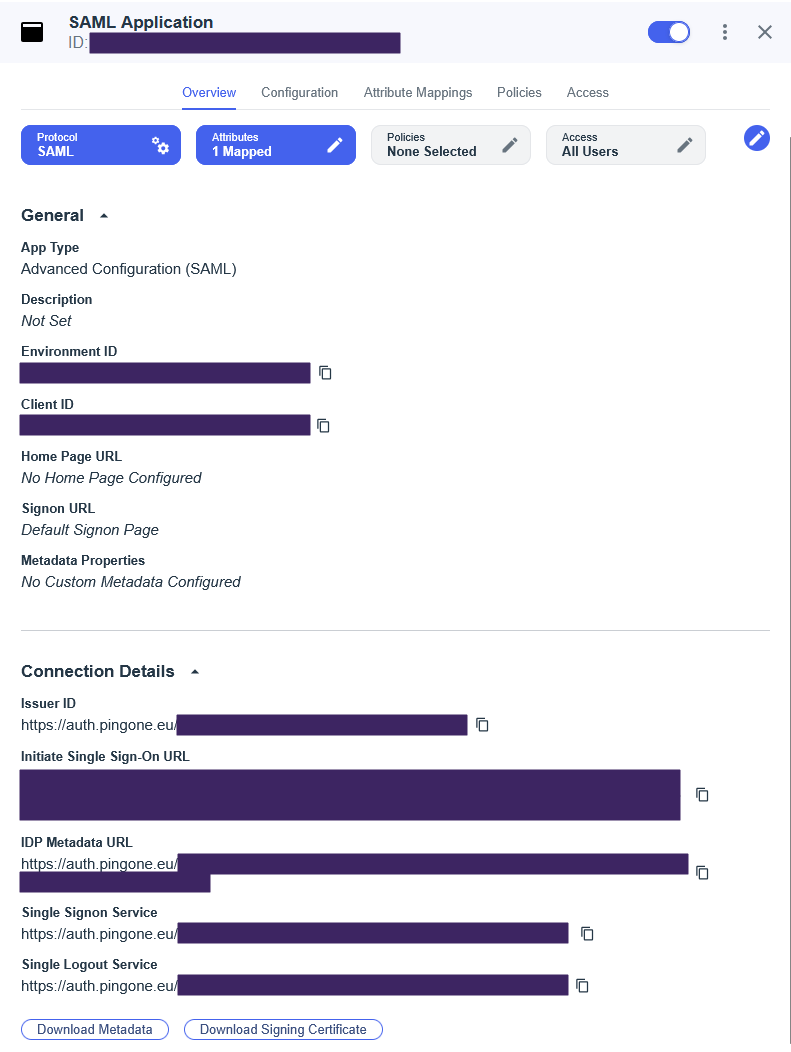Toggle the SAML Application enabled switch

tap(669, 32)
